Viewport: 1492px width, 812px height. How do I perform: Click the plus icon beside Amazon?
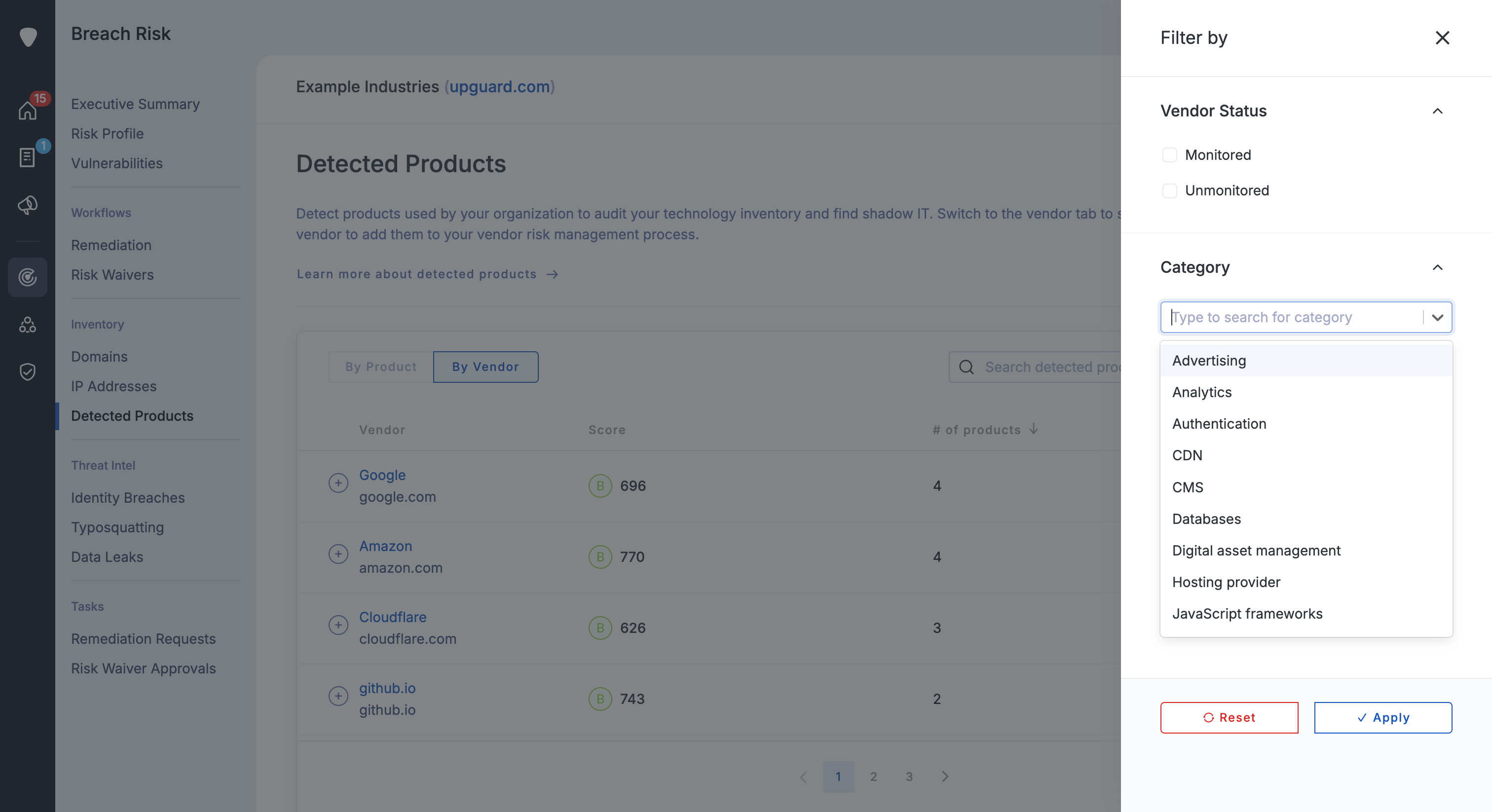(x=338, y=554)
